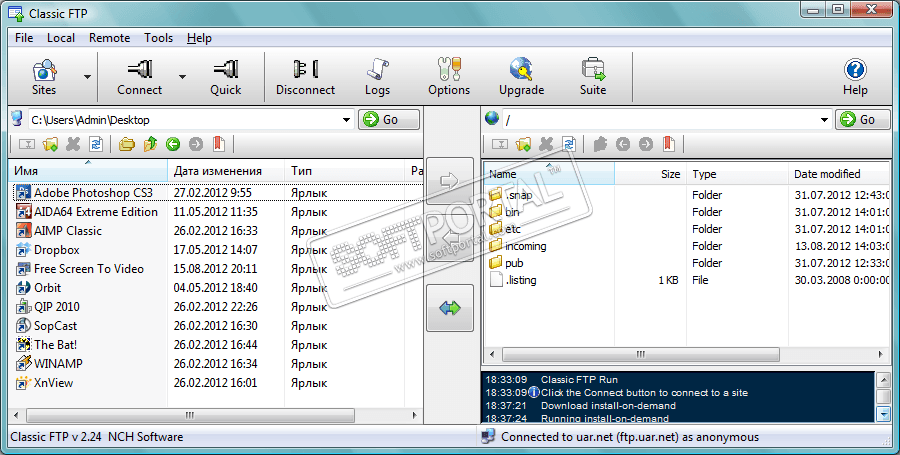Expand the Sites dropdown arrow
900x455 pixels.
(x=87, y=77)
